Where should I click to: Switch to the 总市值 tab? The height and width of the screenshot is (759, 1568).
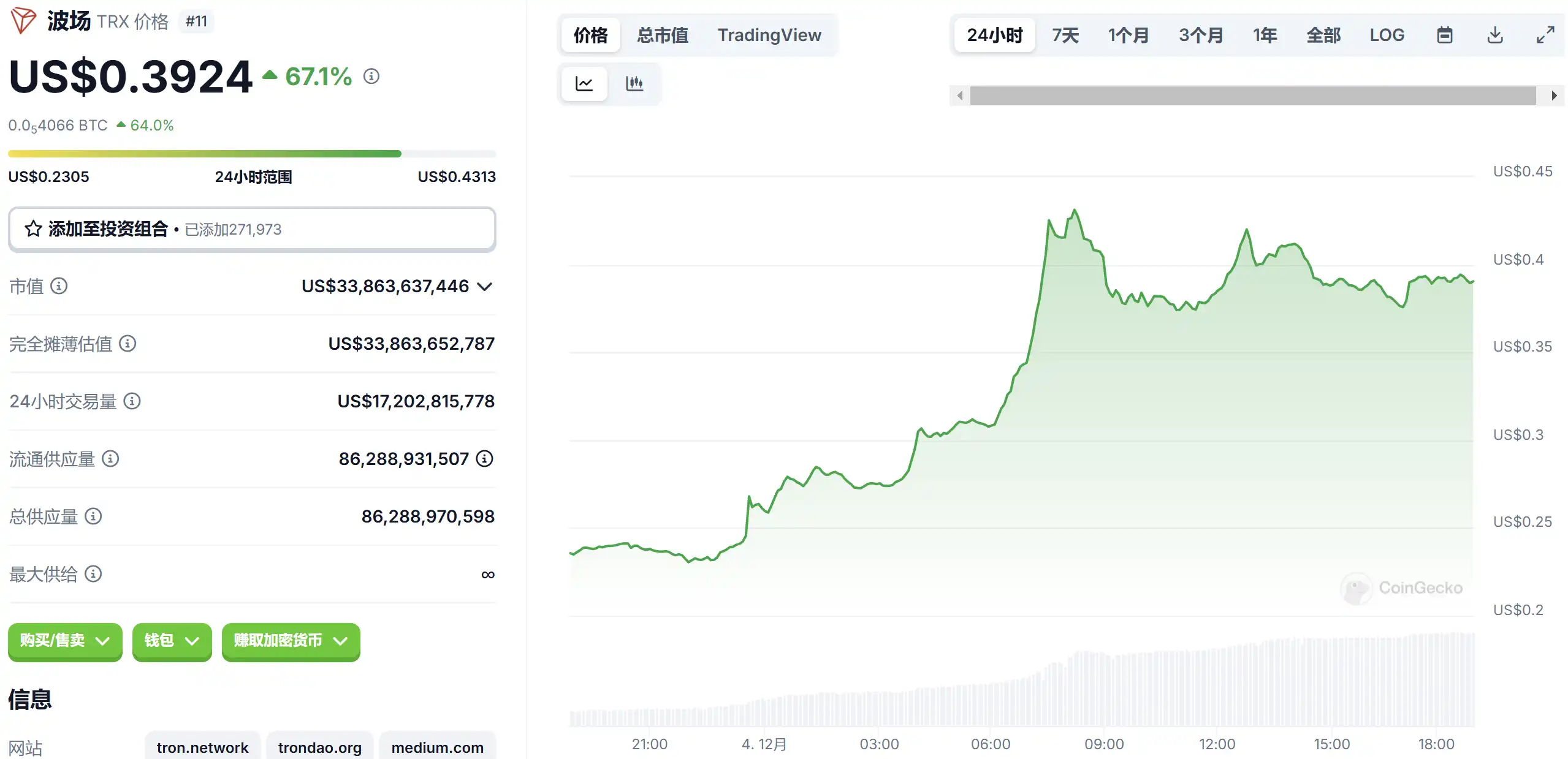pos(662,35)
